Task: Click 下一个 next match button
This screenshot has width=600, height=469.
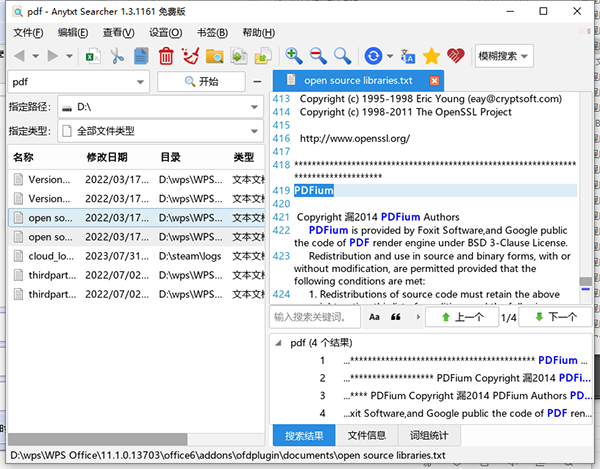Action: point(556,317)
